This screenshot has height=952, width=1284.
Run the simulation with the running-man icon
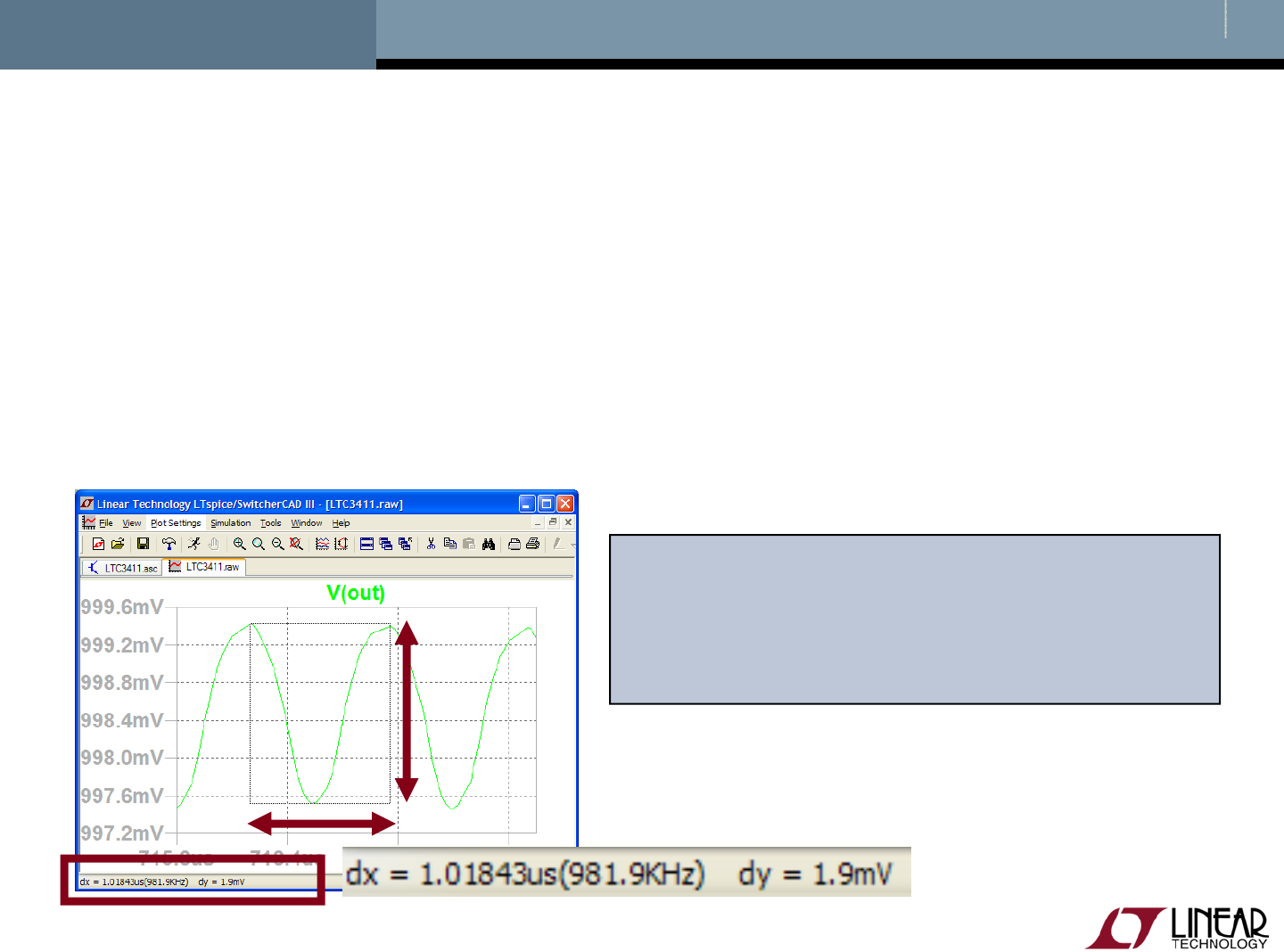coord(194,544)
